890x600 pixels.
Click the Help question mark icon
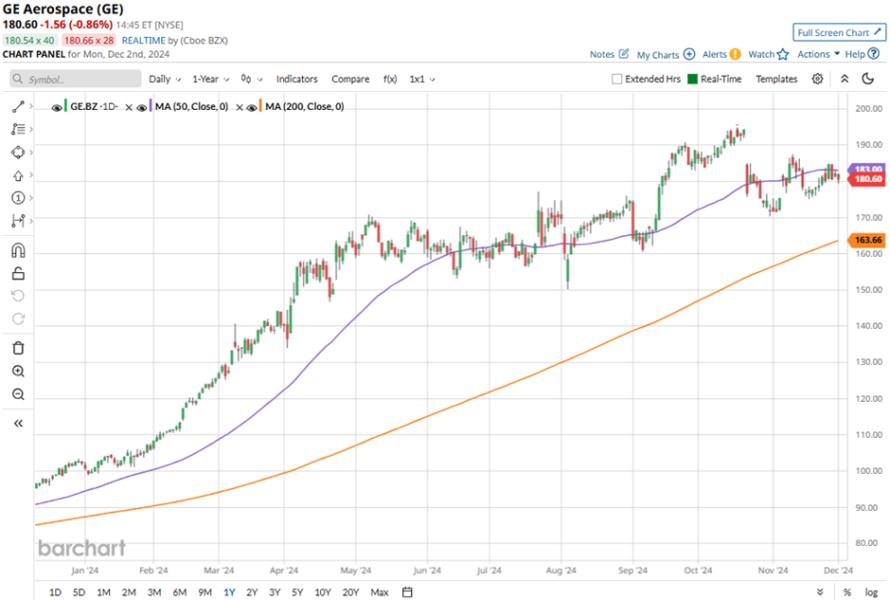(x=874, y=54)
